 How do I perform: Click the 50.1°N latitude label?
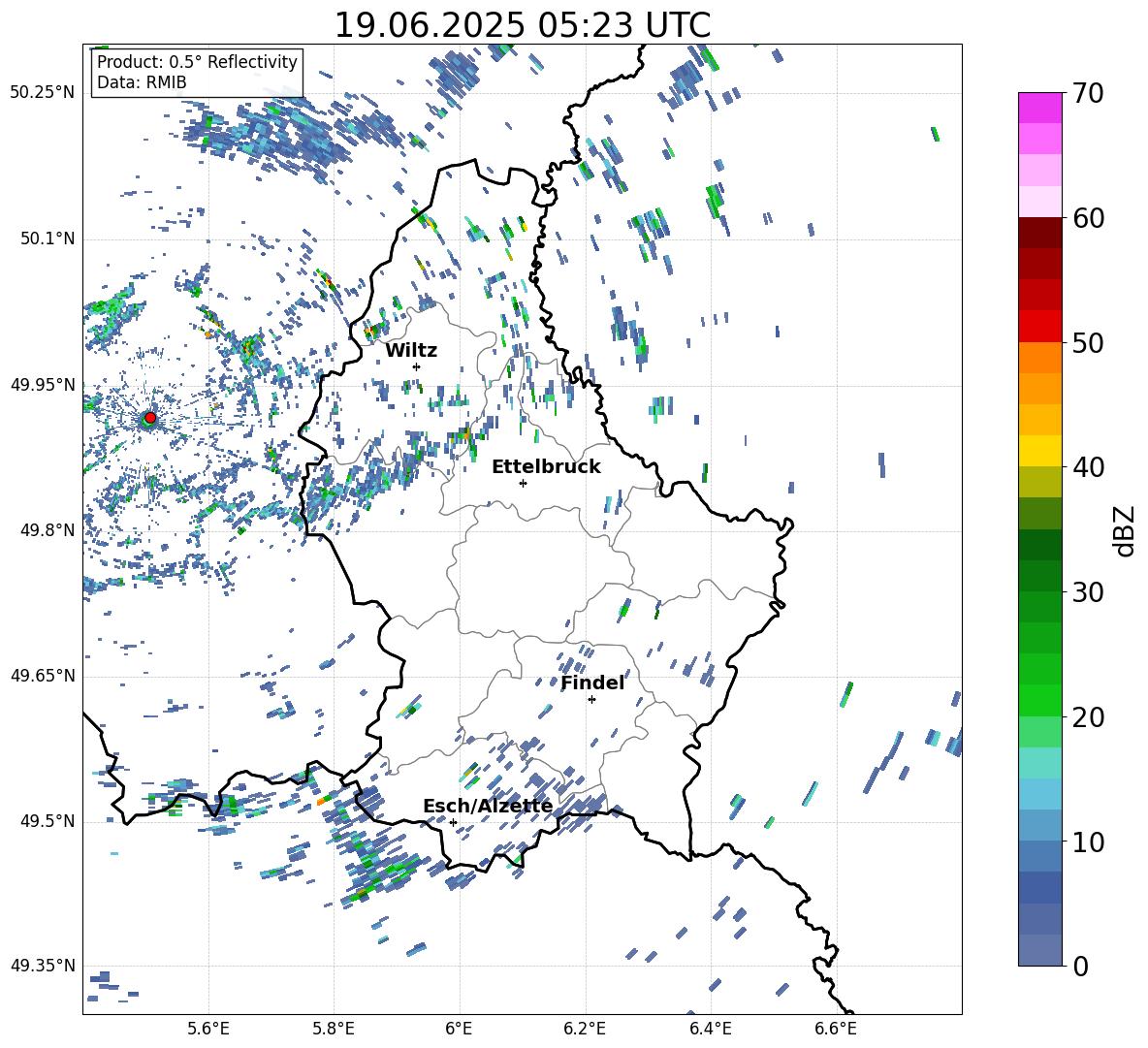coord(47,239)
